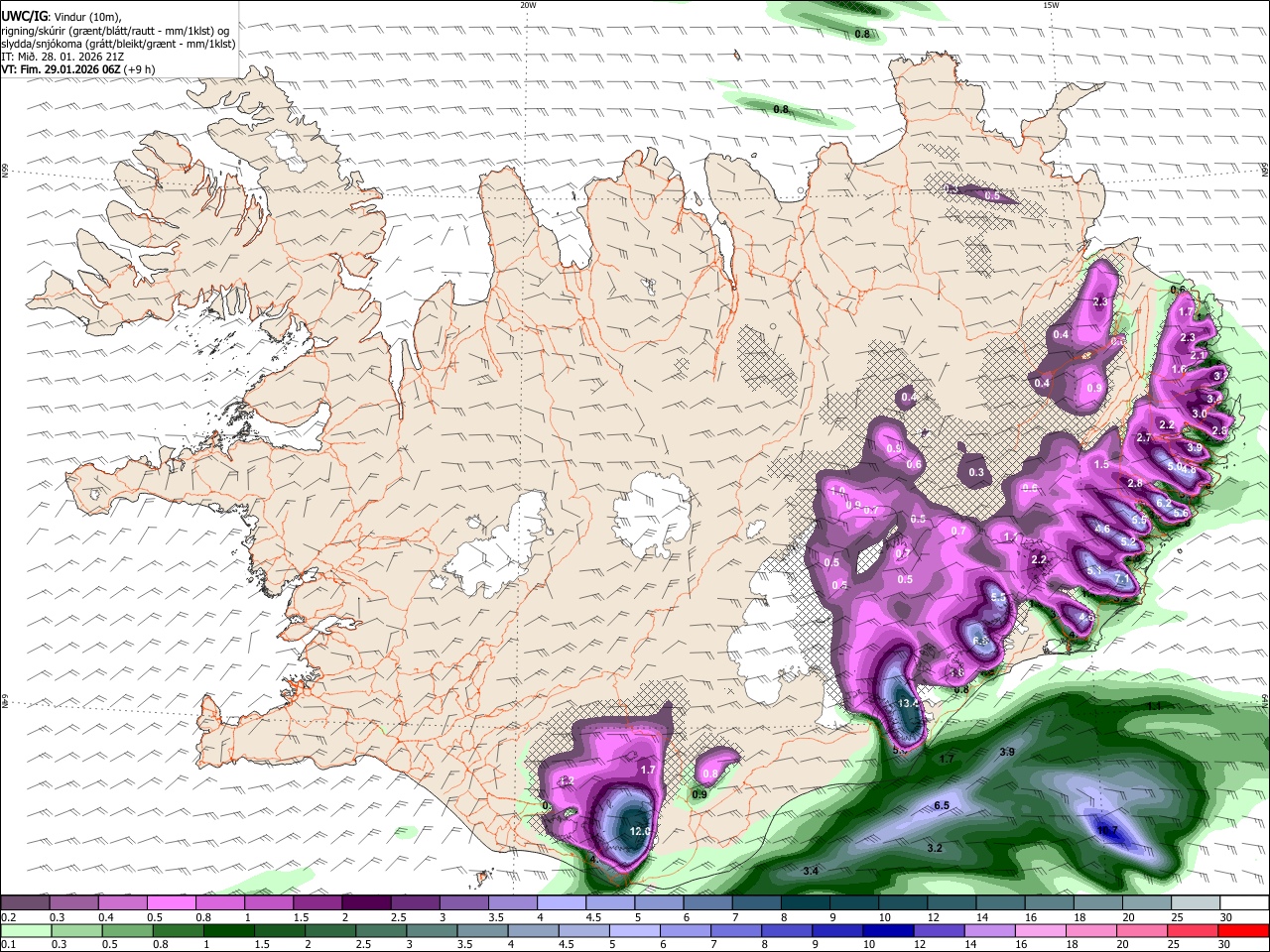Pick the violet swatch between 14 and 16, lower legend
Viewport: 1270px width, 952px height.
tap(989, 930)
